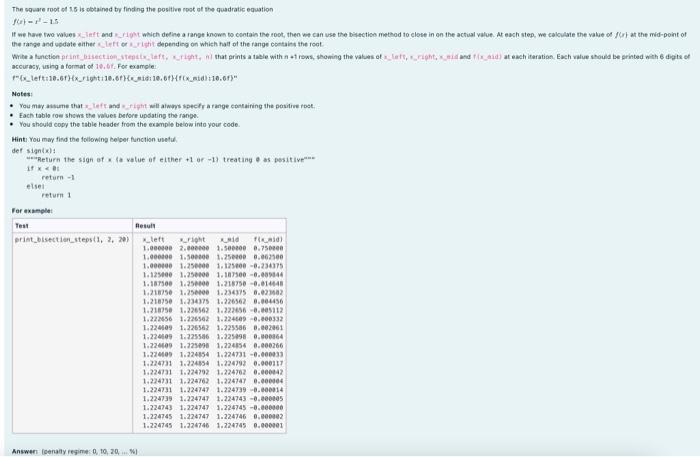Click the note about range containing the positive root
Viewport: 700px width, 457px height.
pyautogui.click(x=167, y=106)
